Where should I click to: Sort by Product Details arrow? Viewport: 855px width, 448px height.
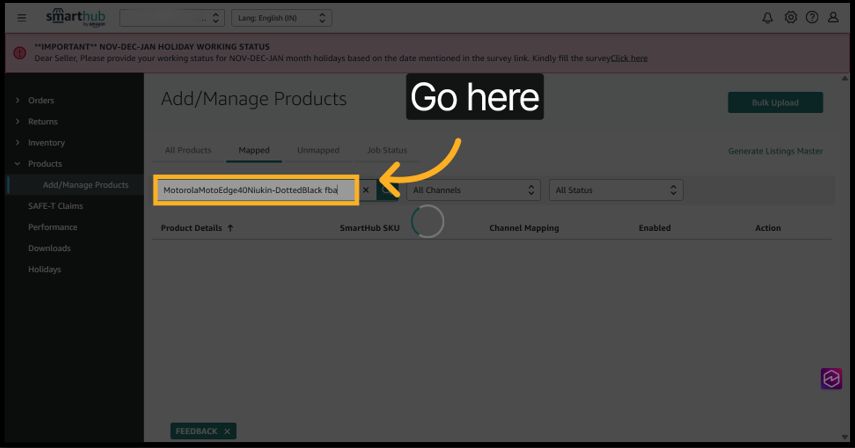point(231,228)
